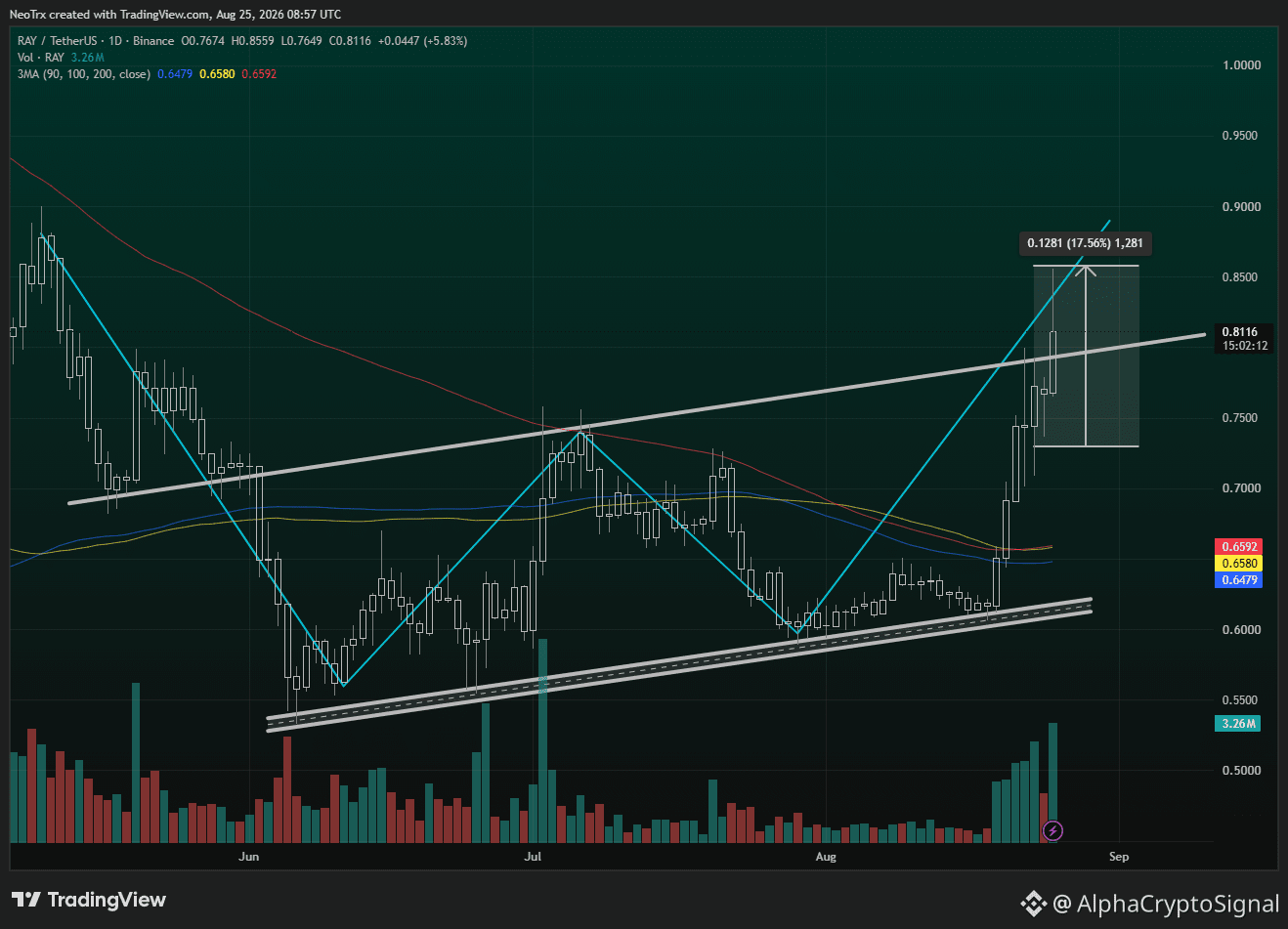Click the 0.6000 price axis label
Screen dimensions: 1288x929
1241,630
